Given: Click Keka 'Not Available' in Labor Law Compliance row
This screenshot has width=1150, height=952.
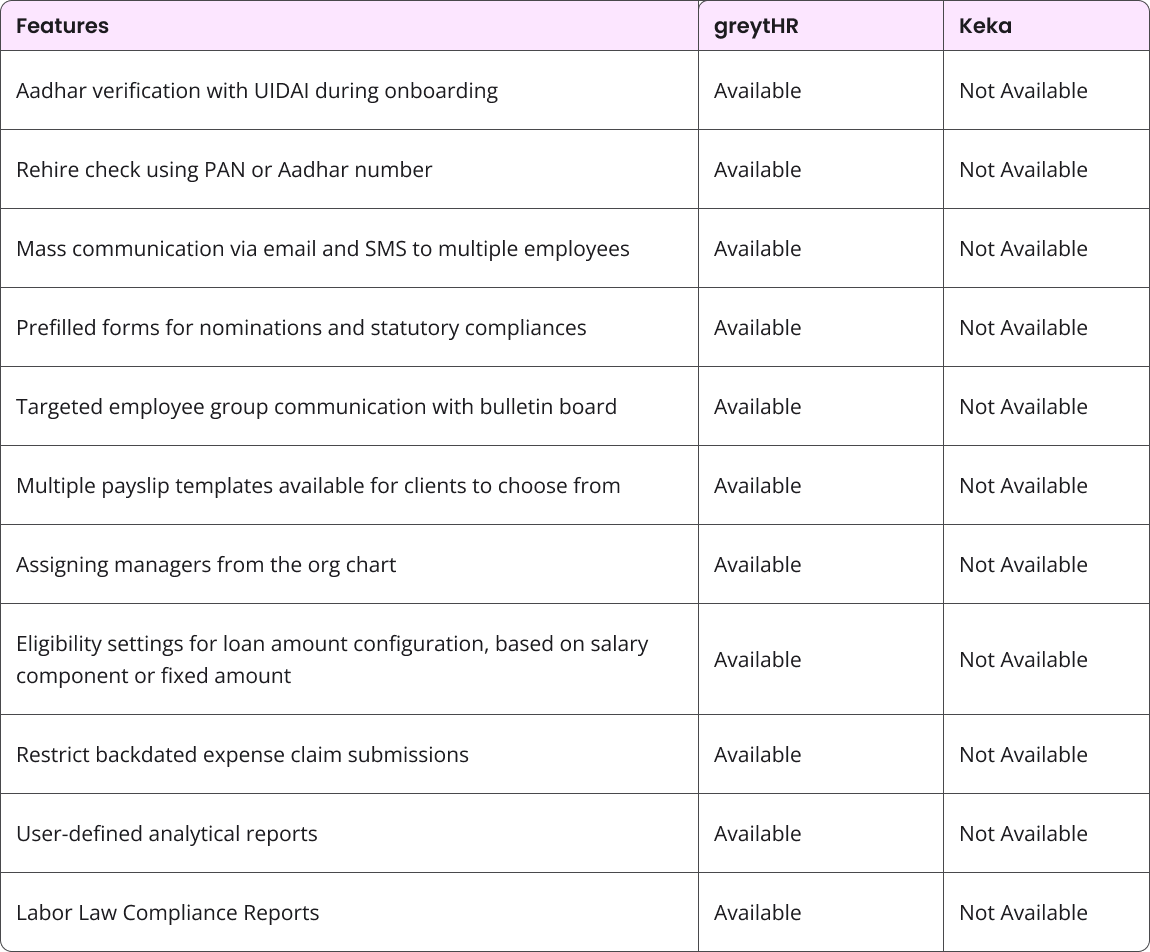Looking at the screenshot, I should tap(1023, 912).
